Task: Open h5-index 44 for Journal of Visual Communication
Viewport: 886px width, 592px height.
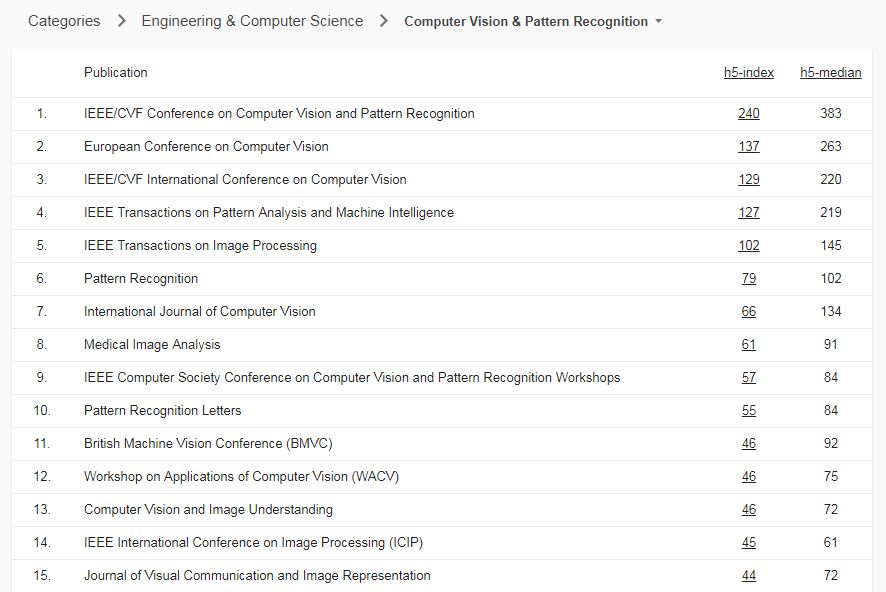Action: (x=749, y=576)
